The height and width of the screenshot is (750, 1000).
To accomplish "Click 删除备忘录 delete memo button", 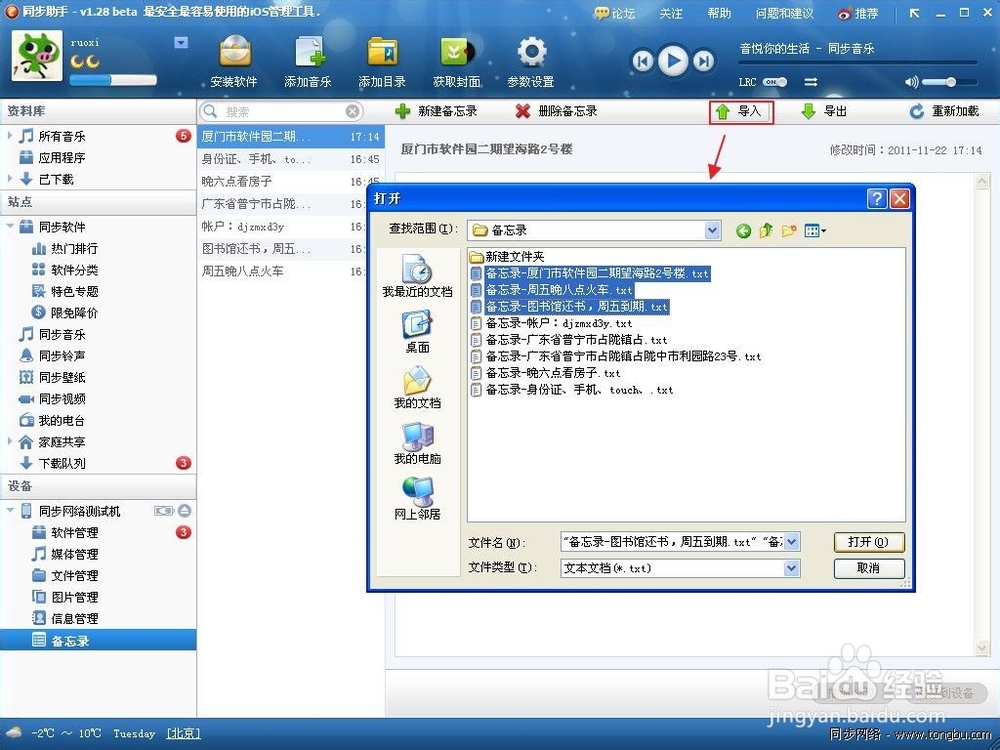I will click(556, 111).
